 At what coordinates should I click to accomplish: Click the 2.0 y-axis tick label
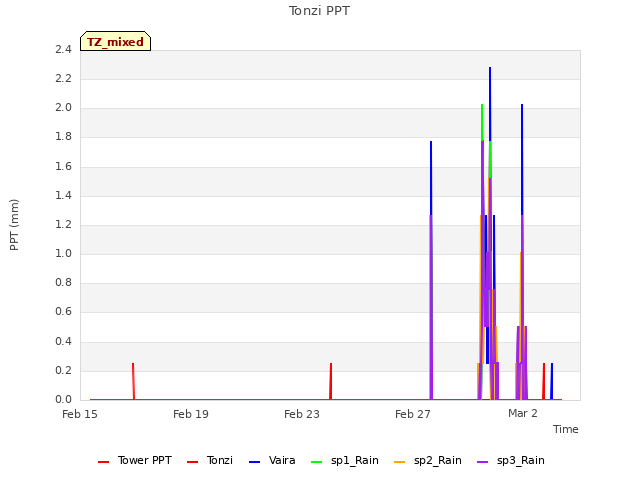point(63,108)
